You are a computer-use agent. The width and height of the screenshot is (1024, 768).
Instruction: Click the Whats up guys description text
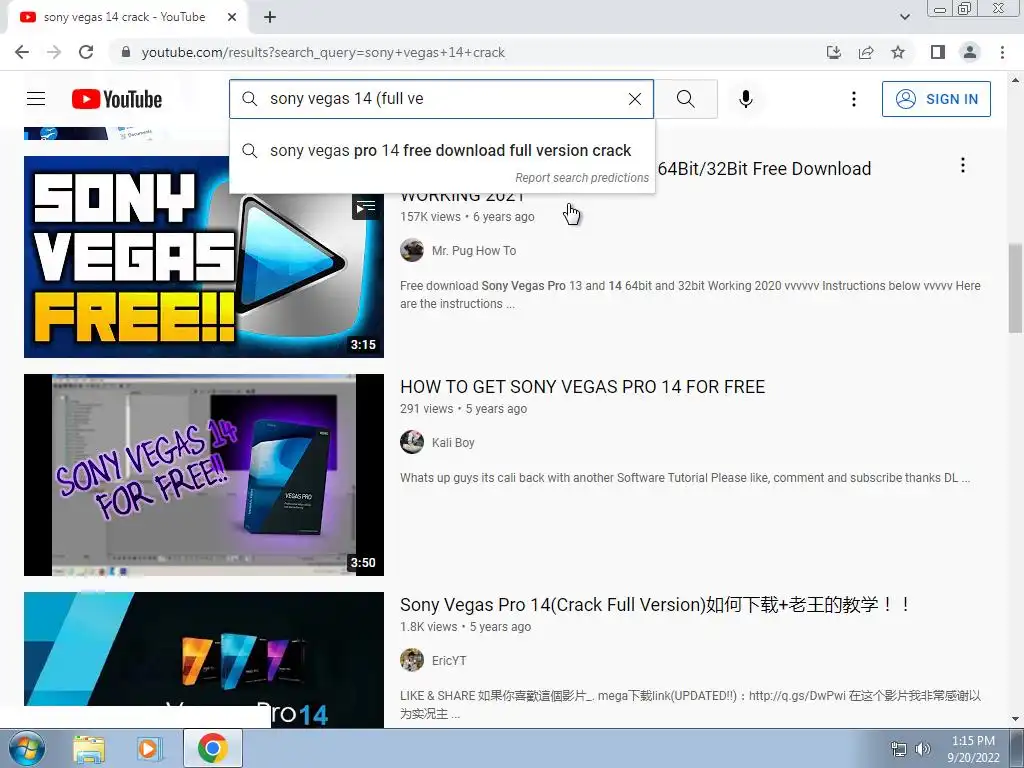[685, 477]
